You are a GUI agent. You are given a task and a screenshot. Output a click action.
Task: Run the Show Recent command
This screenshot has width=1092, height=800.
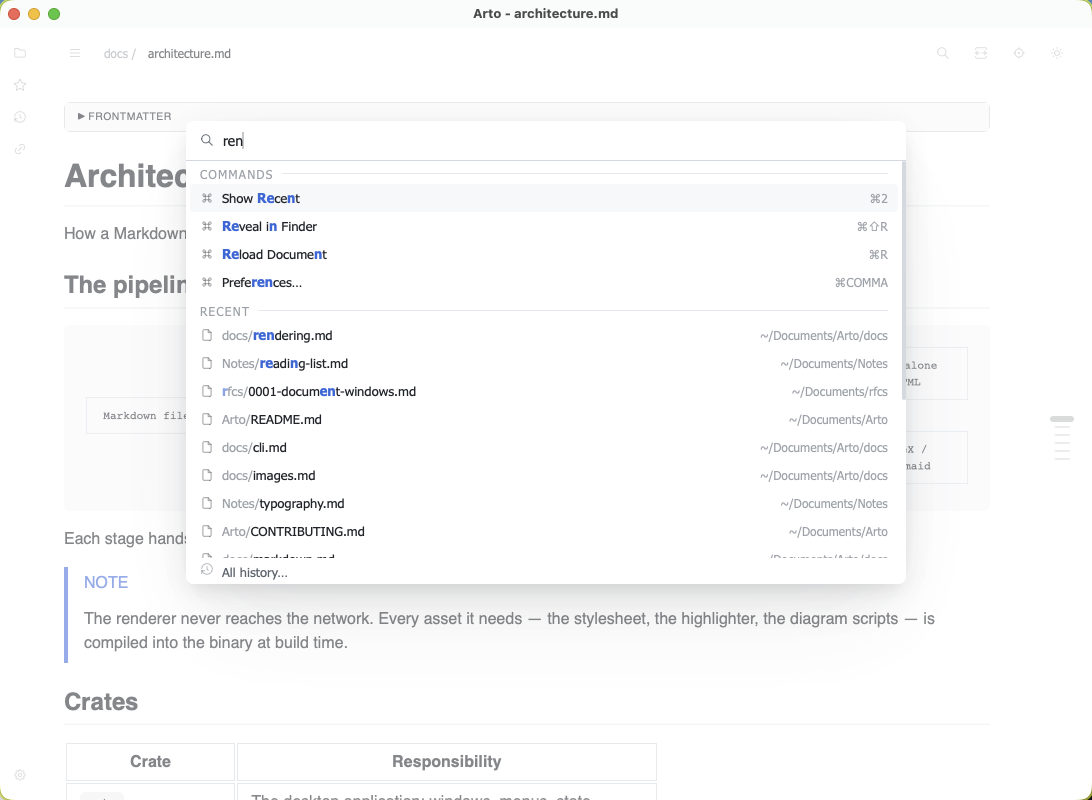[x=544, y=198]
